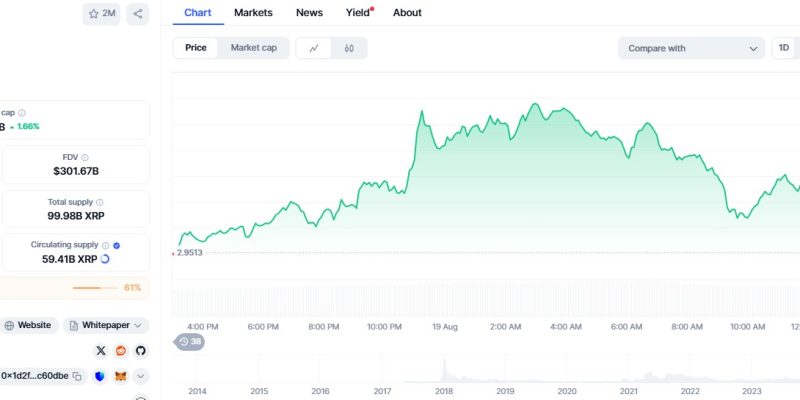Click the 2014 mark on timeline navigator
The image size is (800, 400).
[197, 391]
